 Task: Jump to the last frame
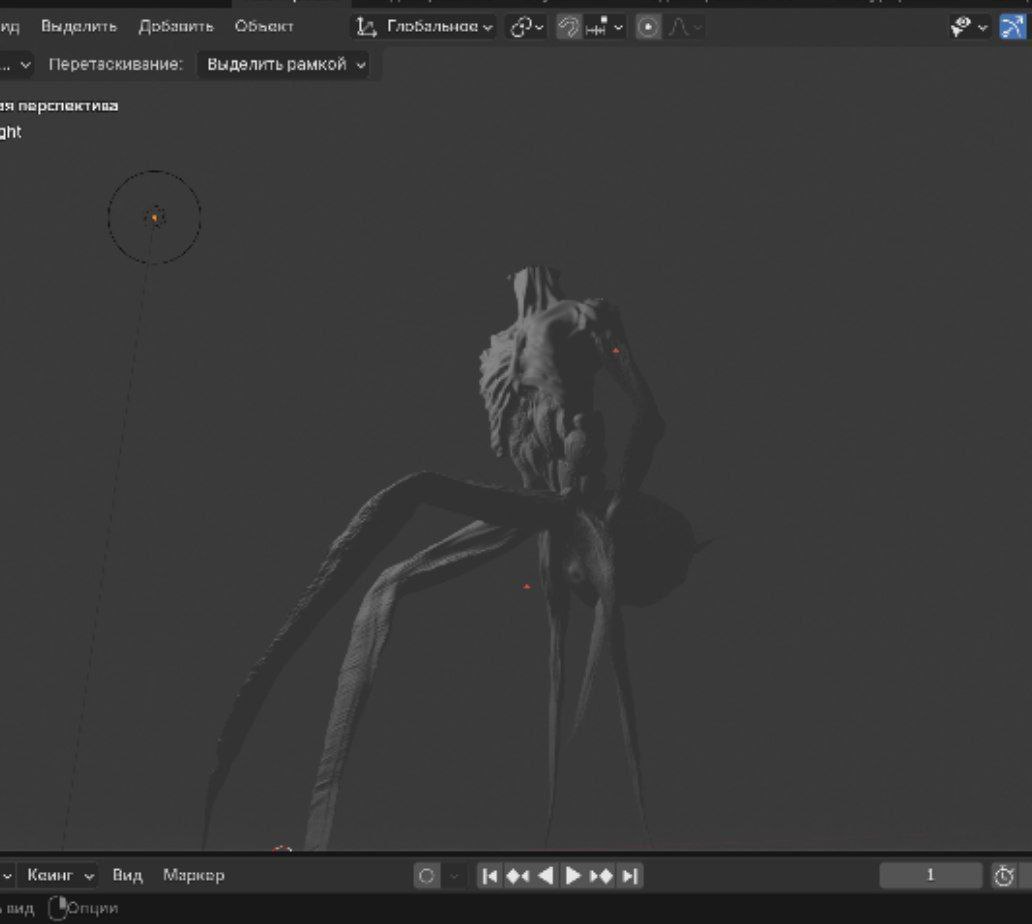pyautogui.click(x=630, y=876)
